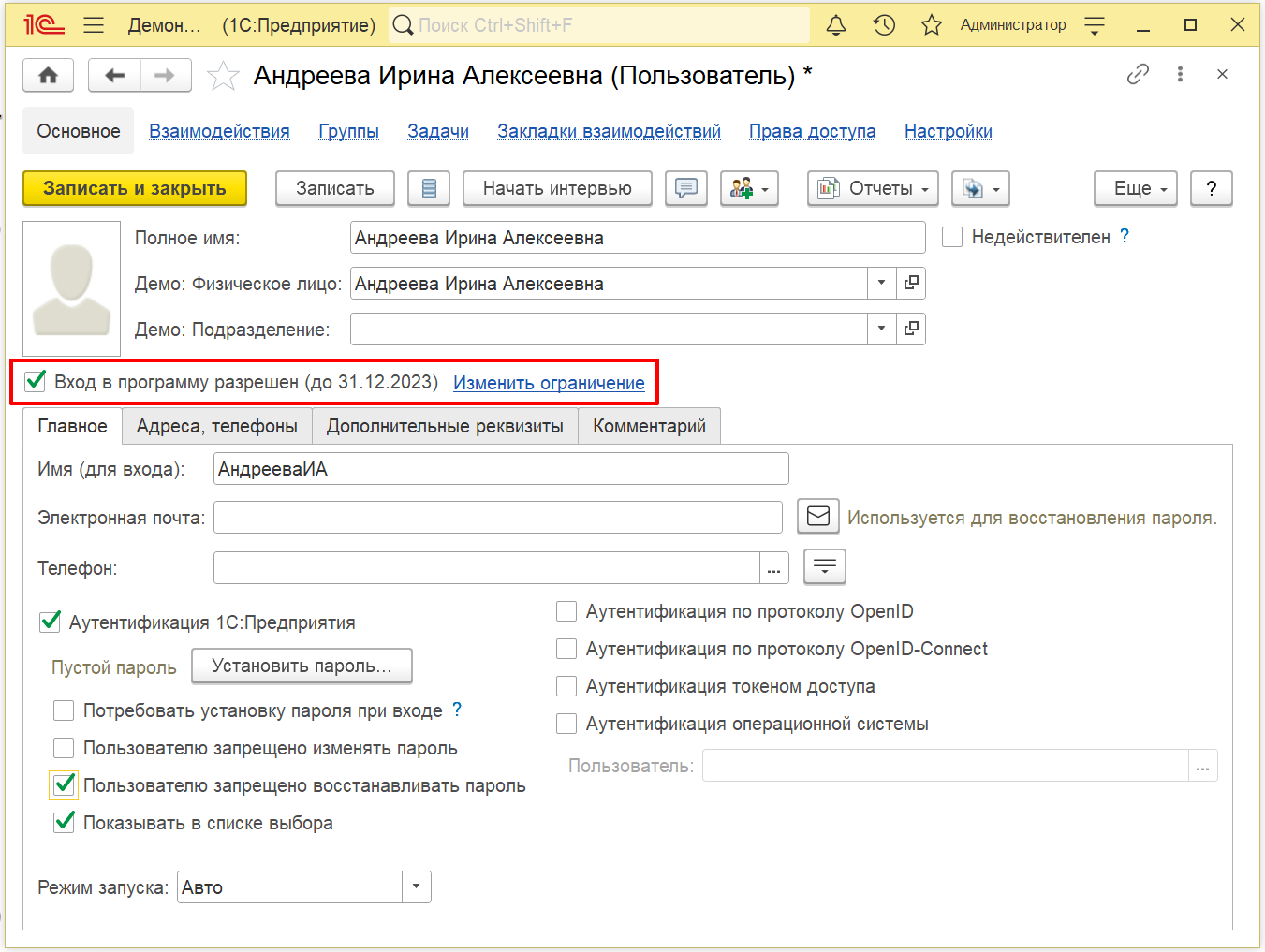The height and width of the screenshot is (952, 1265).
Task: Uncheck Вход в программу разрешен
Action: pyautogui.click(x=36, y=381)
